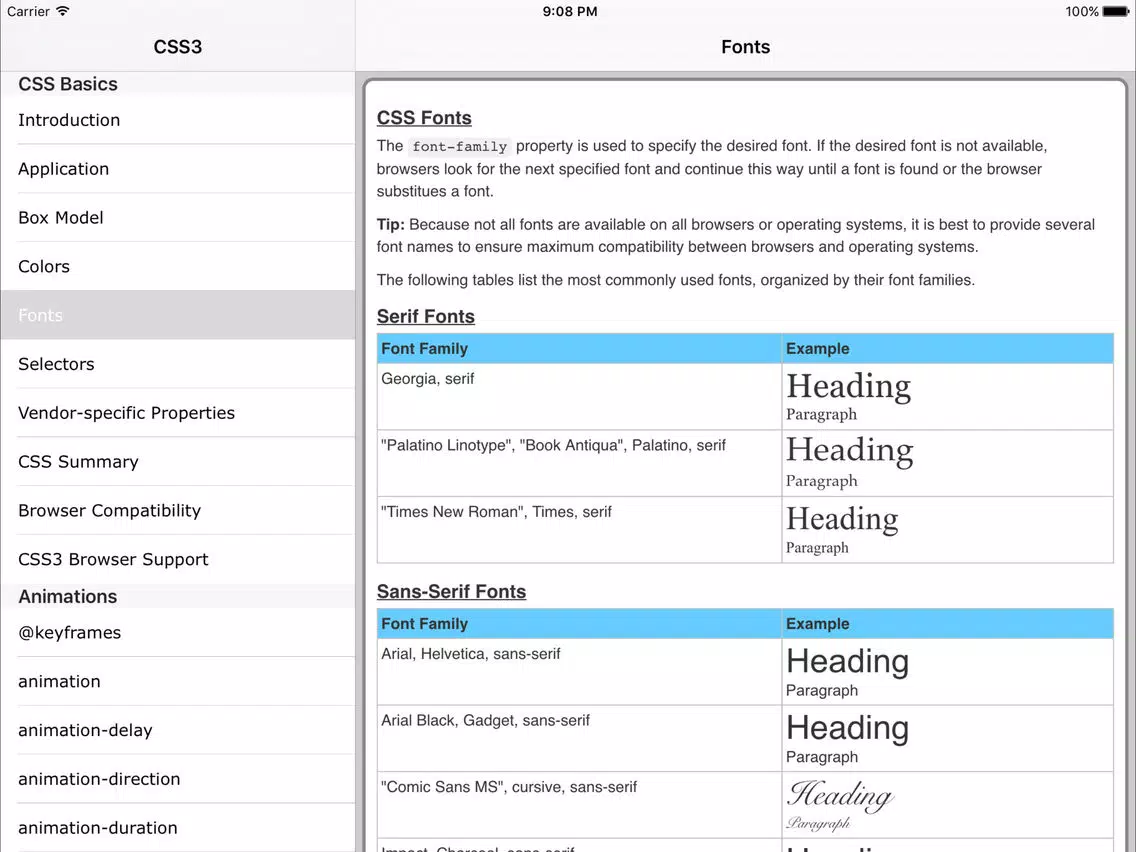The width and height of the screenshot is (1136, 852).
Task: Click the cursive example Paragraph text
Action: (818, 823)
